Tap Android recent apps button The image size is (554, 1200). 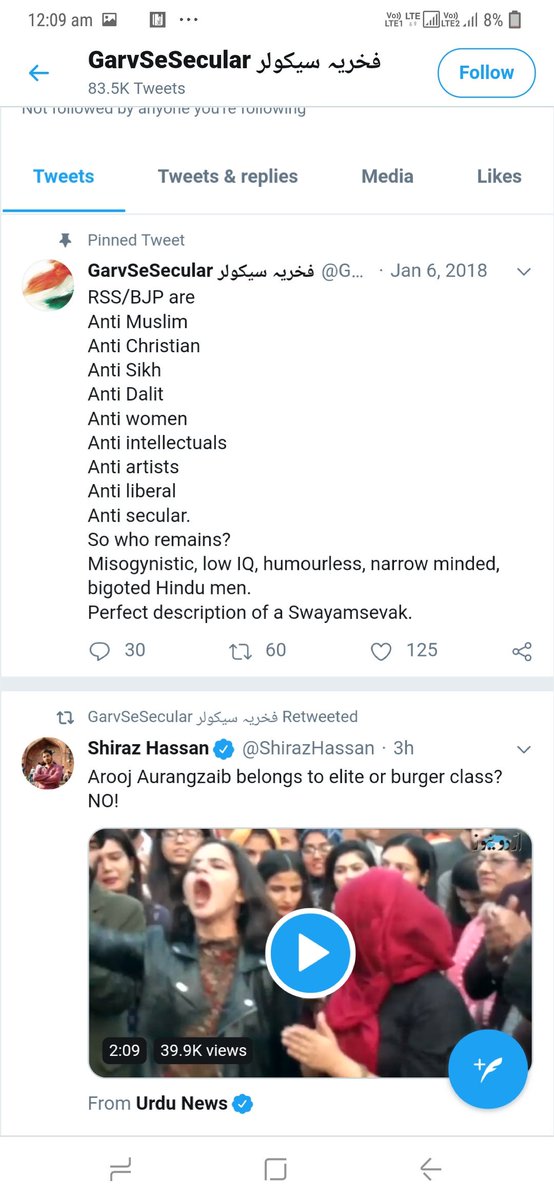pos(120,1169)
